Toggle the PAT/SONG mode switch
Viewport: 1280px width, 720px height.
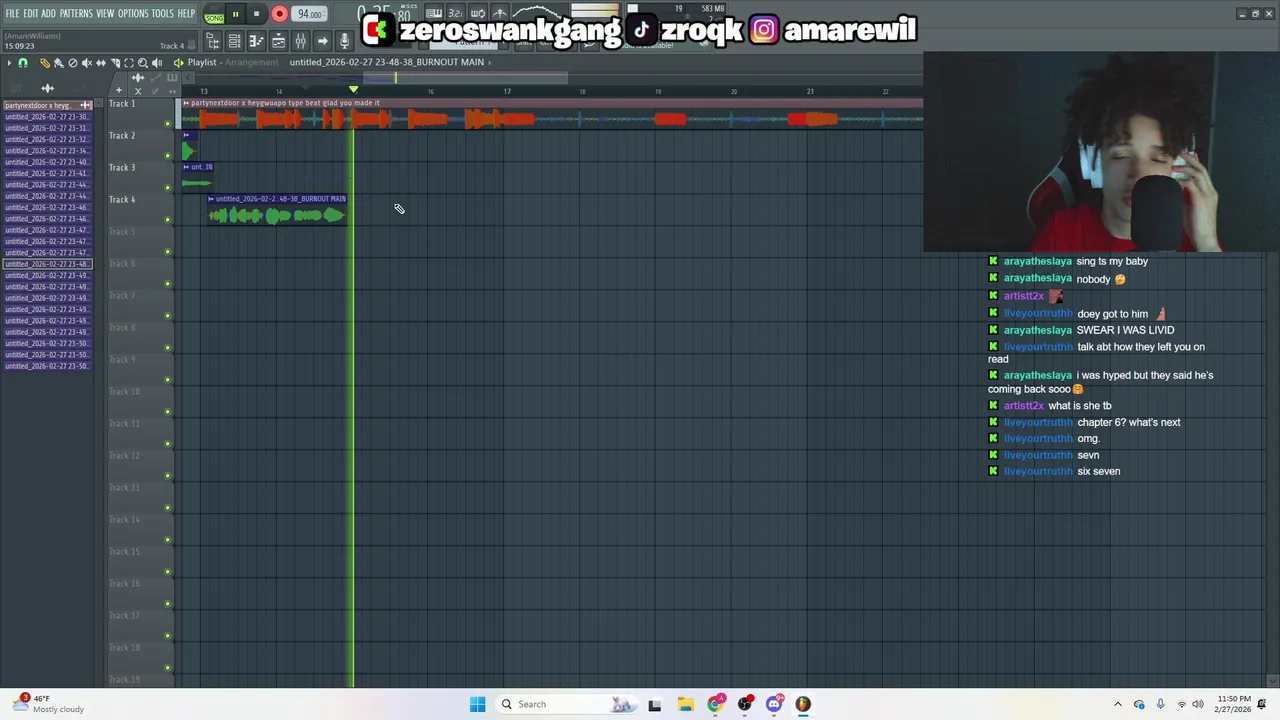pos(214,14)
